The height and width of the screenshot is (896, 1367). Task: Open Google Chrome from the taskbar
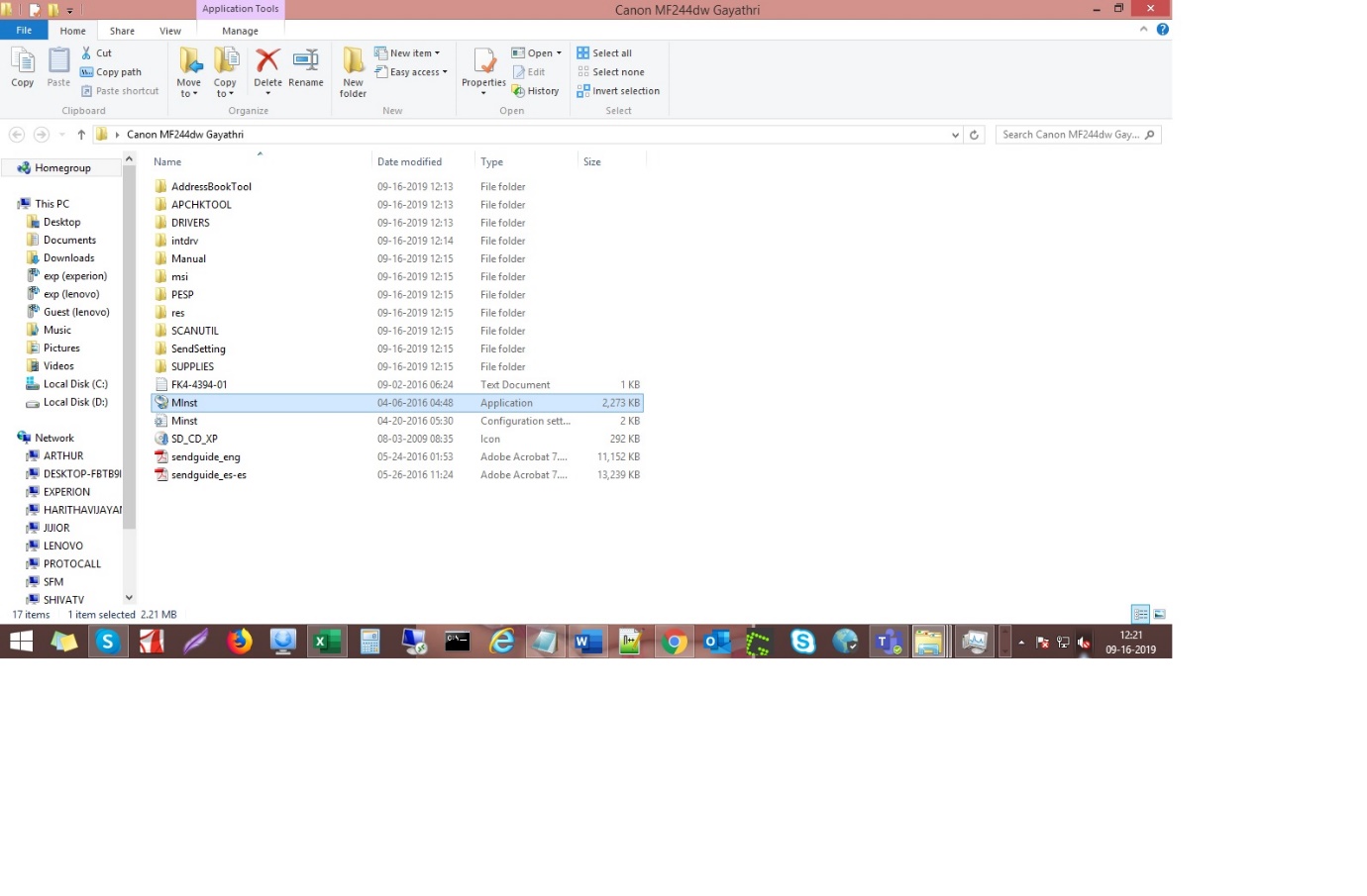[x=674, y=643]
